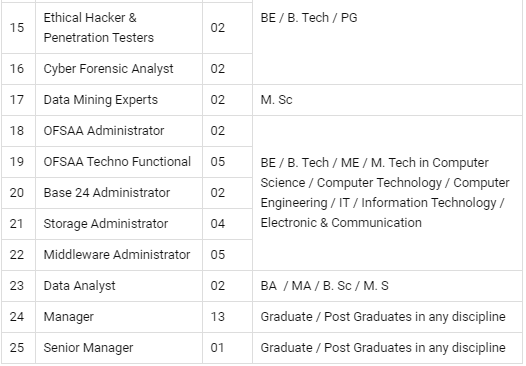The image size is (526, 366).
Task: Click the Cyber Forensic Analyst post name
Action: [108, 69]
